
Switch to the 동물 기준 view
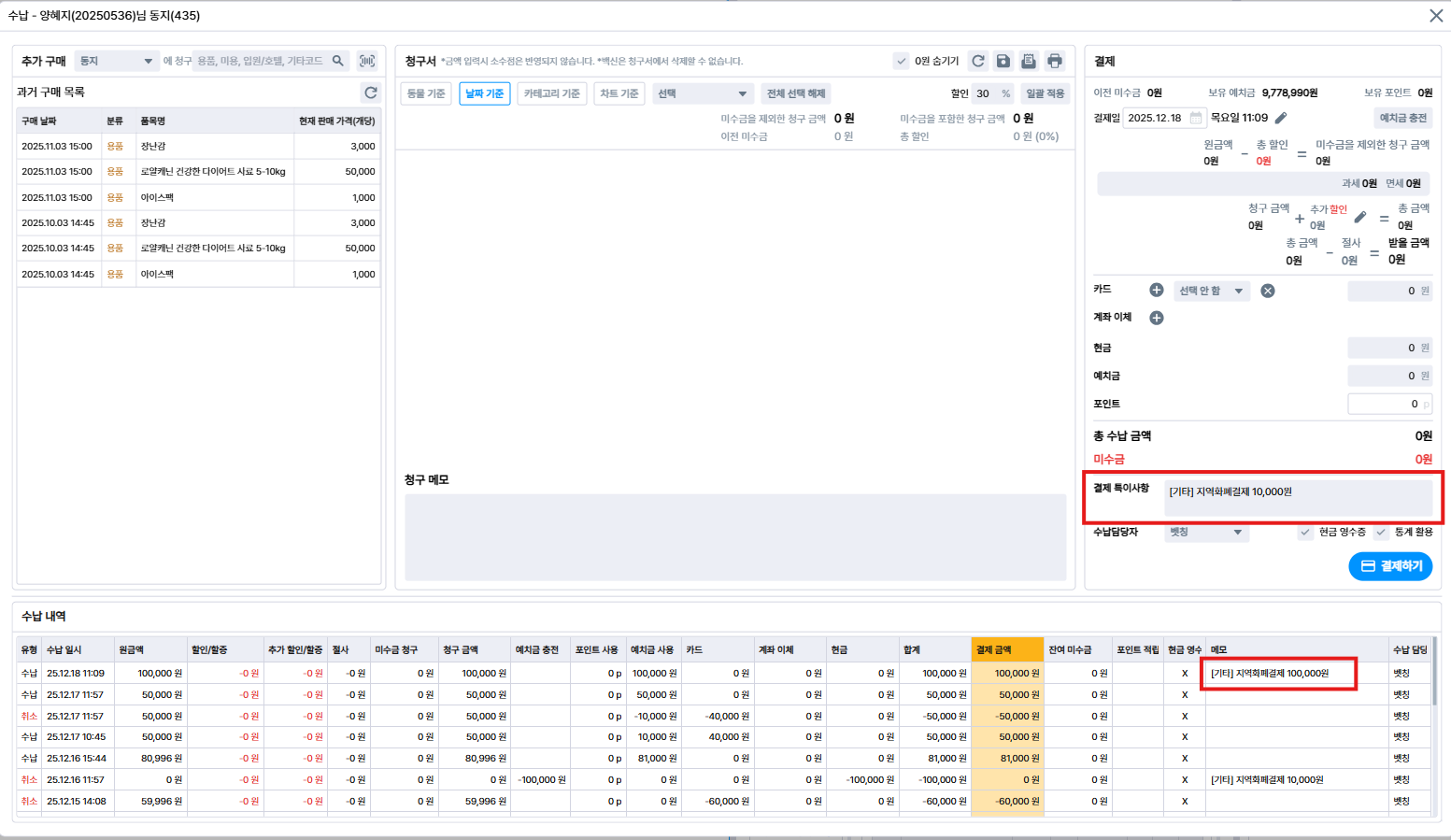point(426,93)
